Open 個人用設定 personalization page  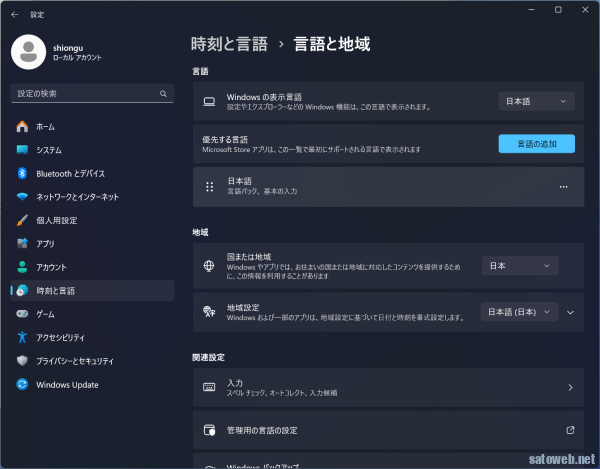pyautogui.click(x=57, y=220)
